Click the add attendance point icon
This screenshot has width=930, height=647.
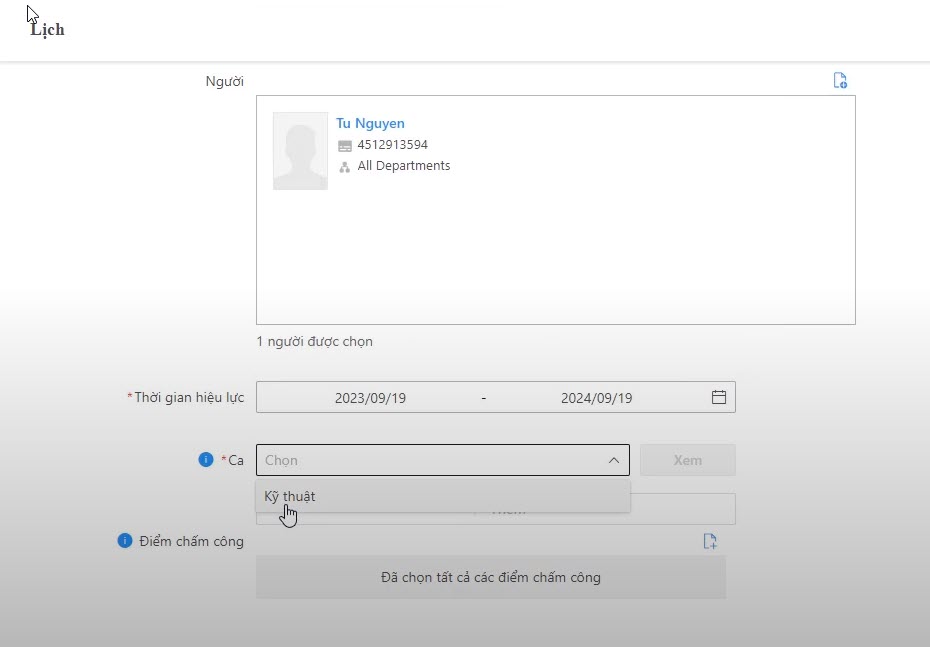[710, 541]
